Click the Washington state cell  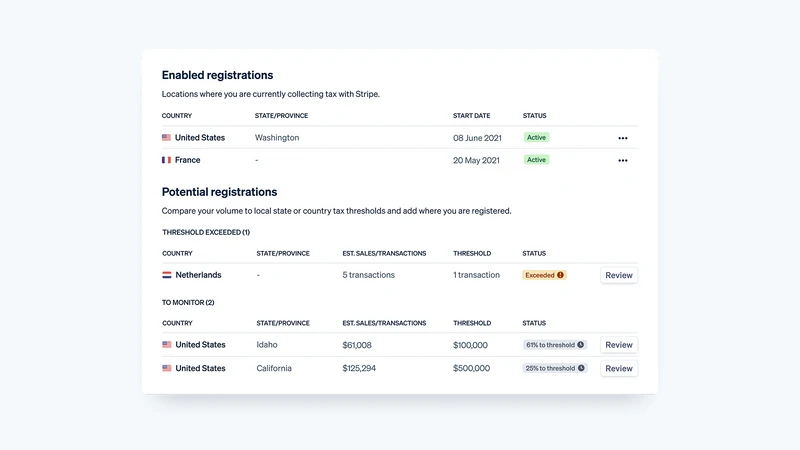click(277, 138)
